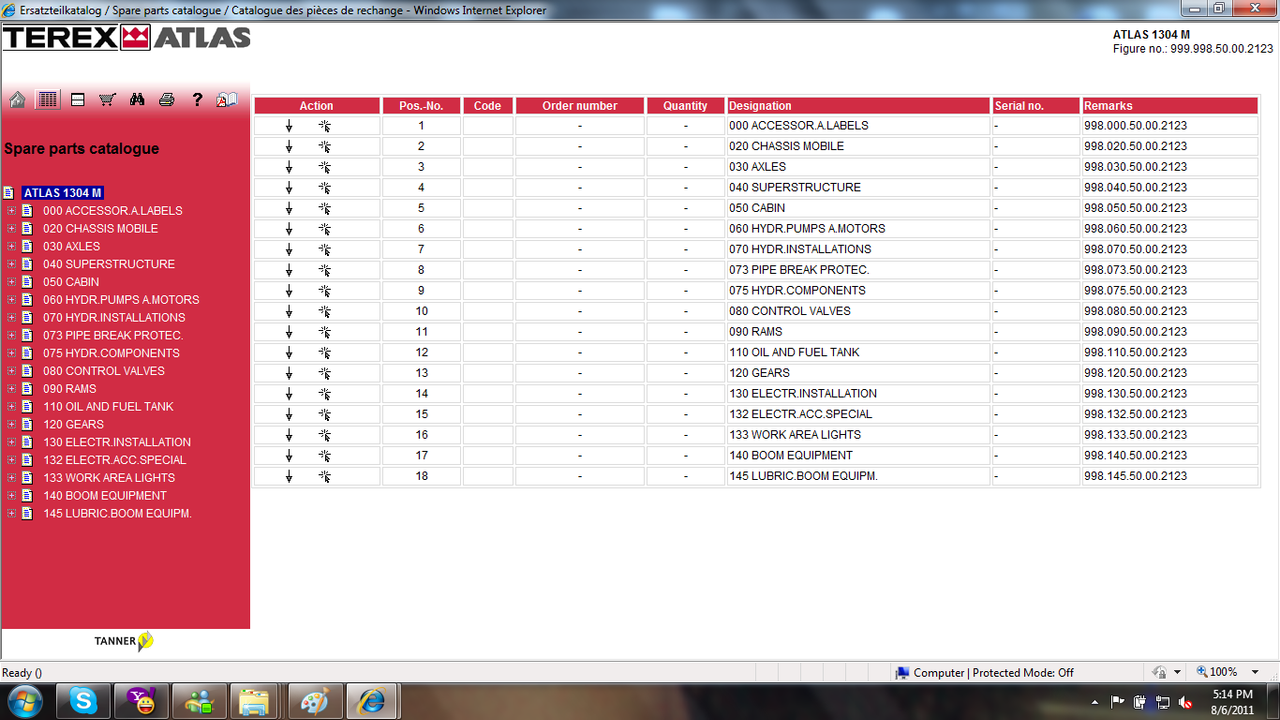Click the Quantity column header
1280x720 pixels.
click(685, 106)
